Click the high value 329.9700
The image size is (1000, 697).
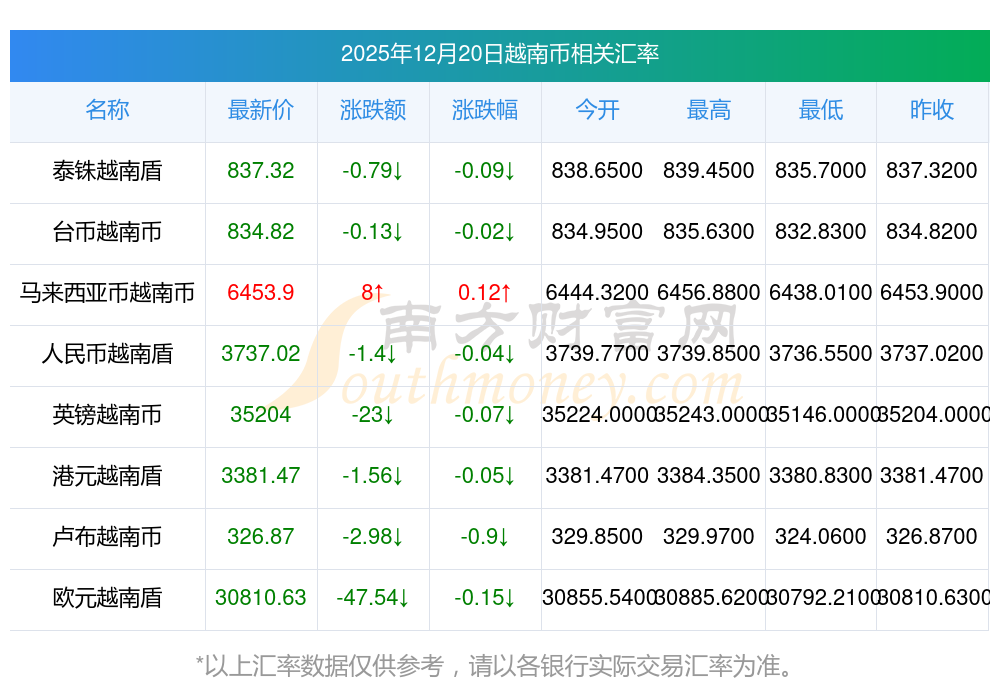click(709, 536)
